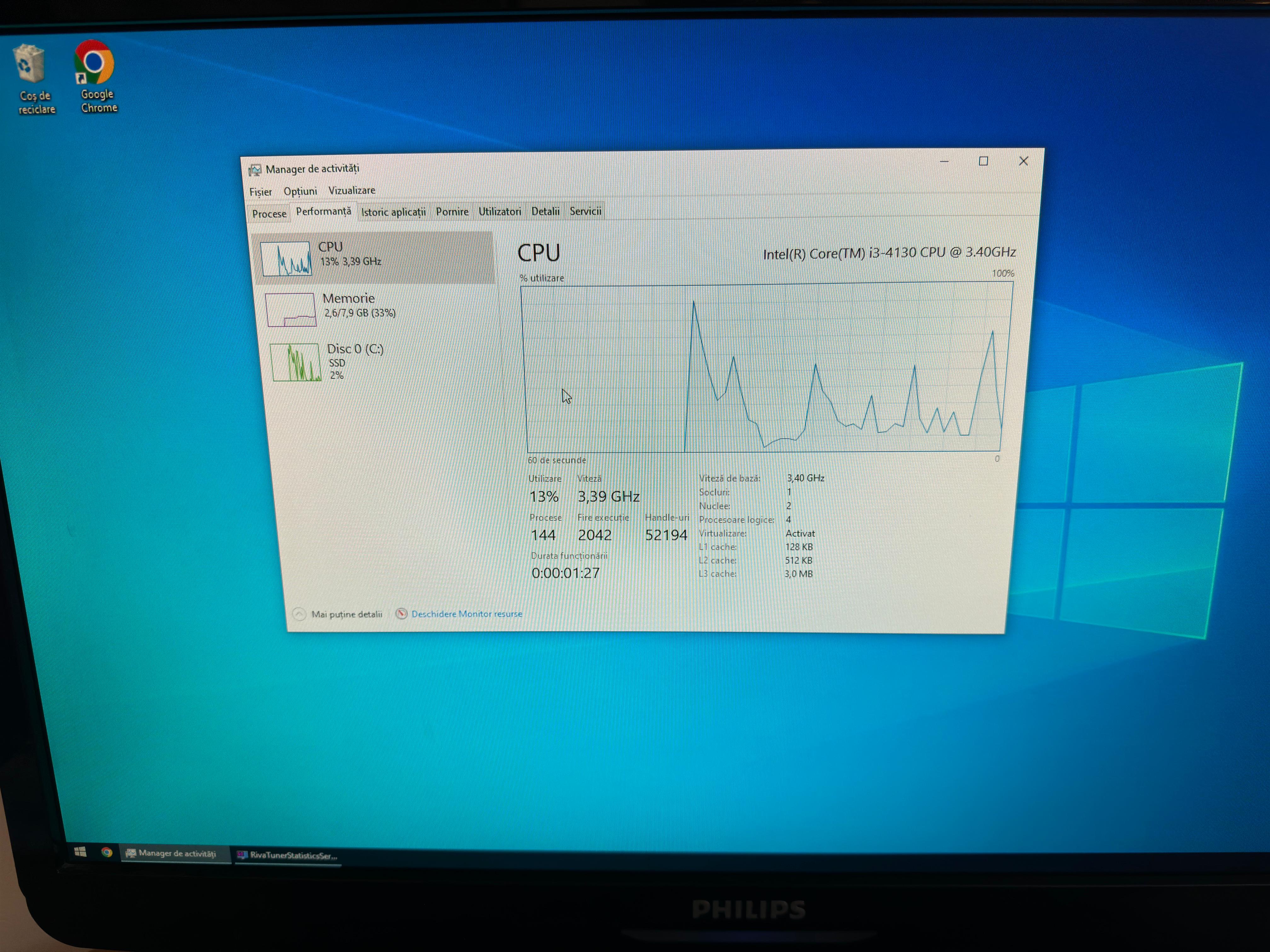Select the CPU graph thumbnail in sidebar
This screenshot has height=952, width=1270.
coord(286,259)
